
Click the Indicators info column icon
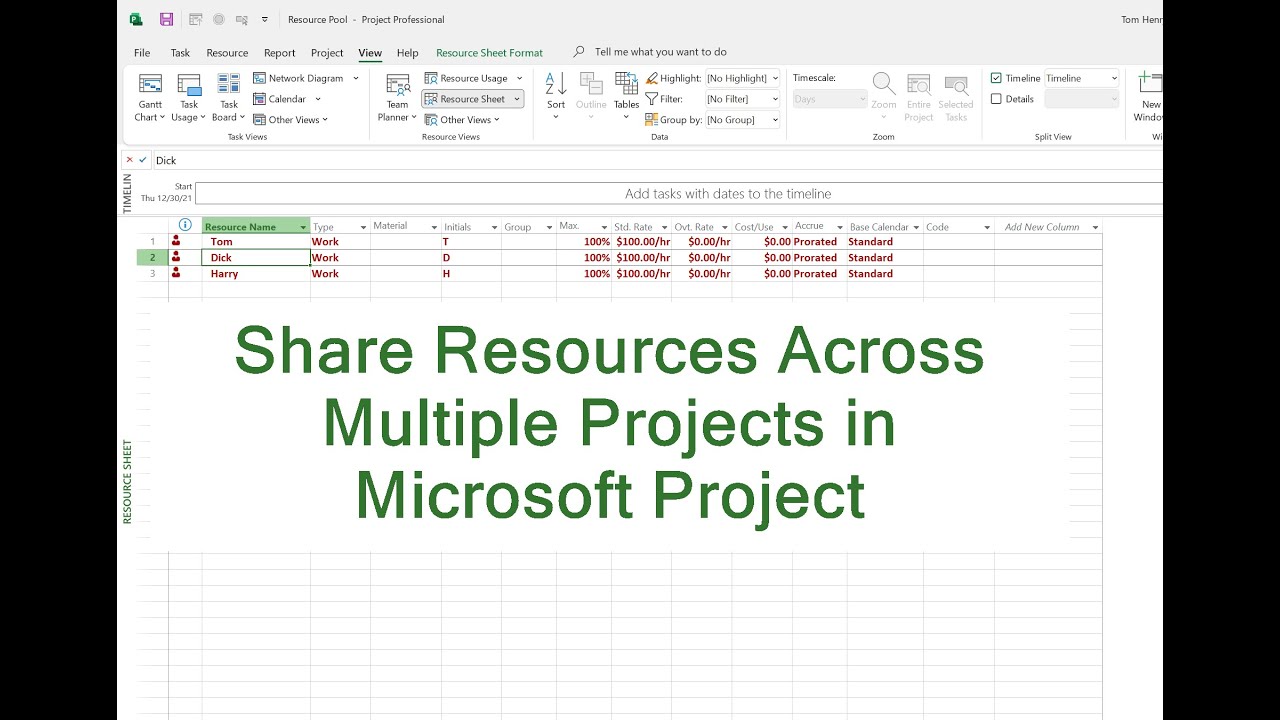point(185,226)
